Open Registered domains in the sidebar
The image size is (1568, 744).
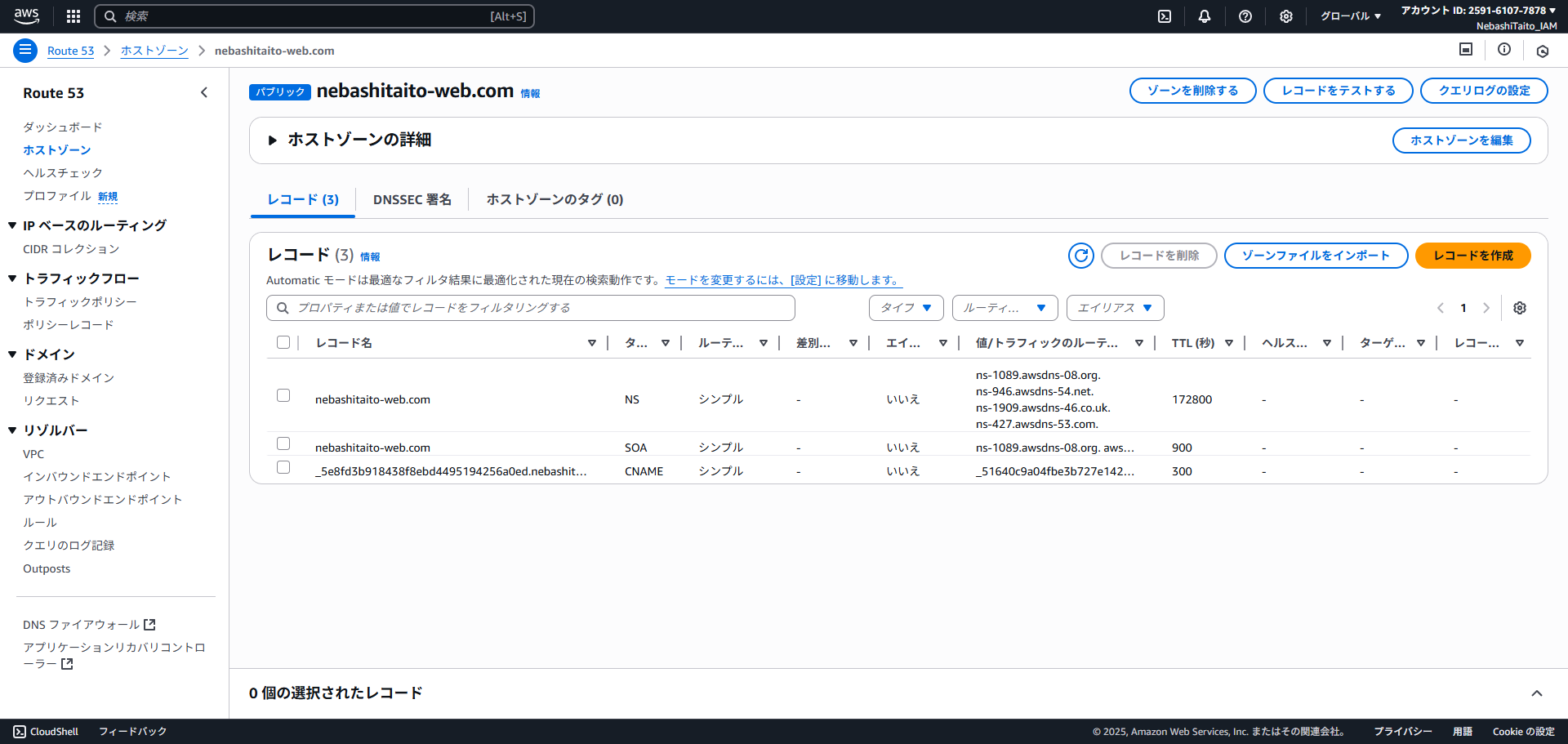pos(69,378)
